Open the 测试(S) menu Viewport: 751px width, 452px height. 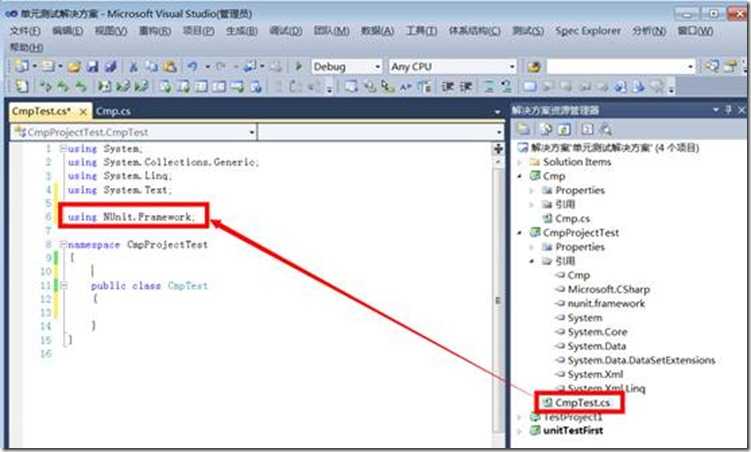528,31
